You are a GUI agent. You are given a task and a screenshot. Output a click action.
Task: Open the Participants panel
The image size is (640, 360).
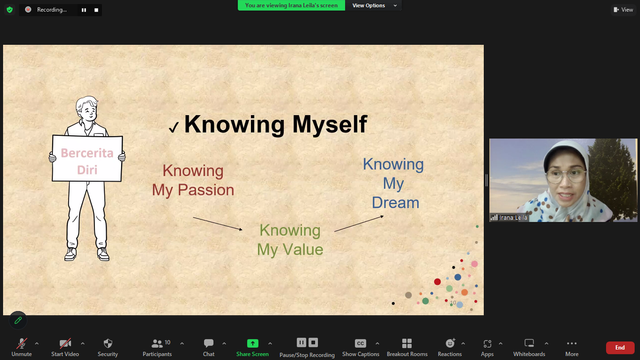[158, 347]
